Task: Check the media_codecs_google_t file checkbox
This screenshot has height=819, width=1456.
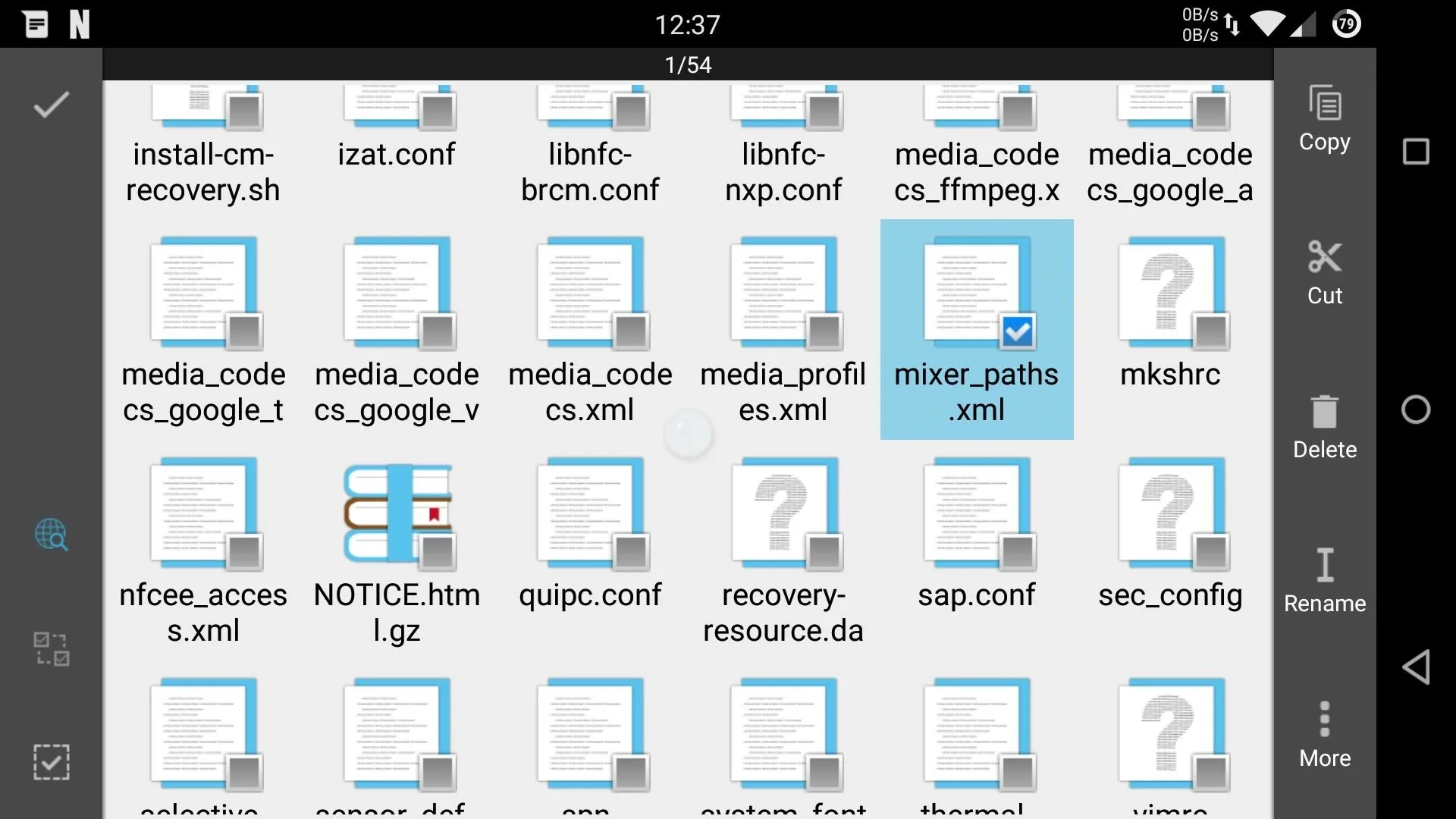Action: 244,331
